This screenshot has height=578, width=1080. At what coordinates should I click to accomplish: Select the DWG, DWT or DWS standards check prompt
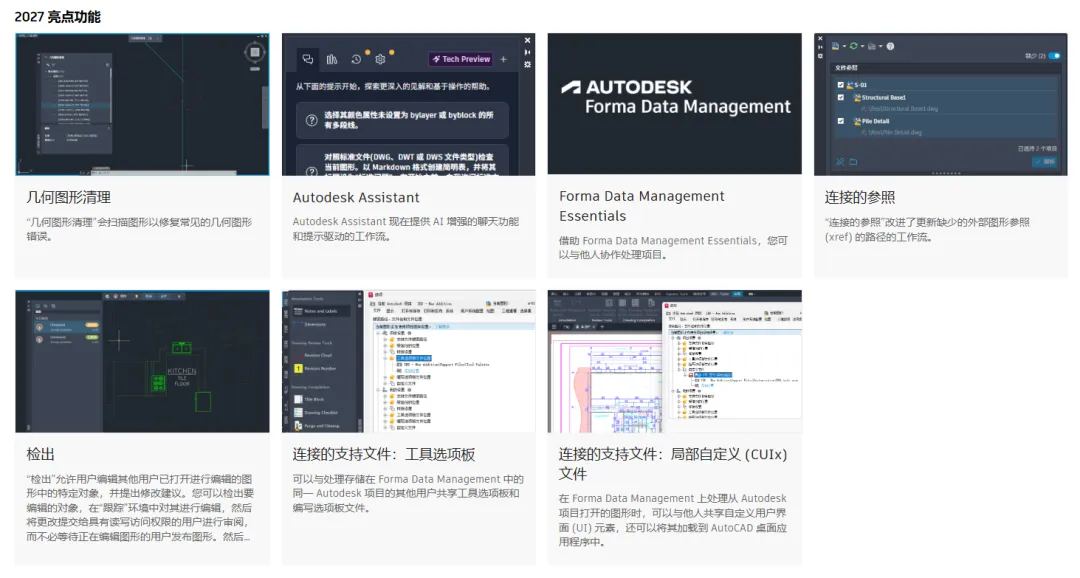coord(402,161)
